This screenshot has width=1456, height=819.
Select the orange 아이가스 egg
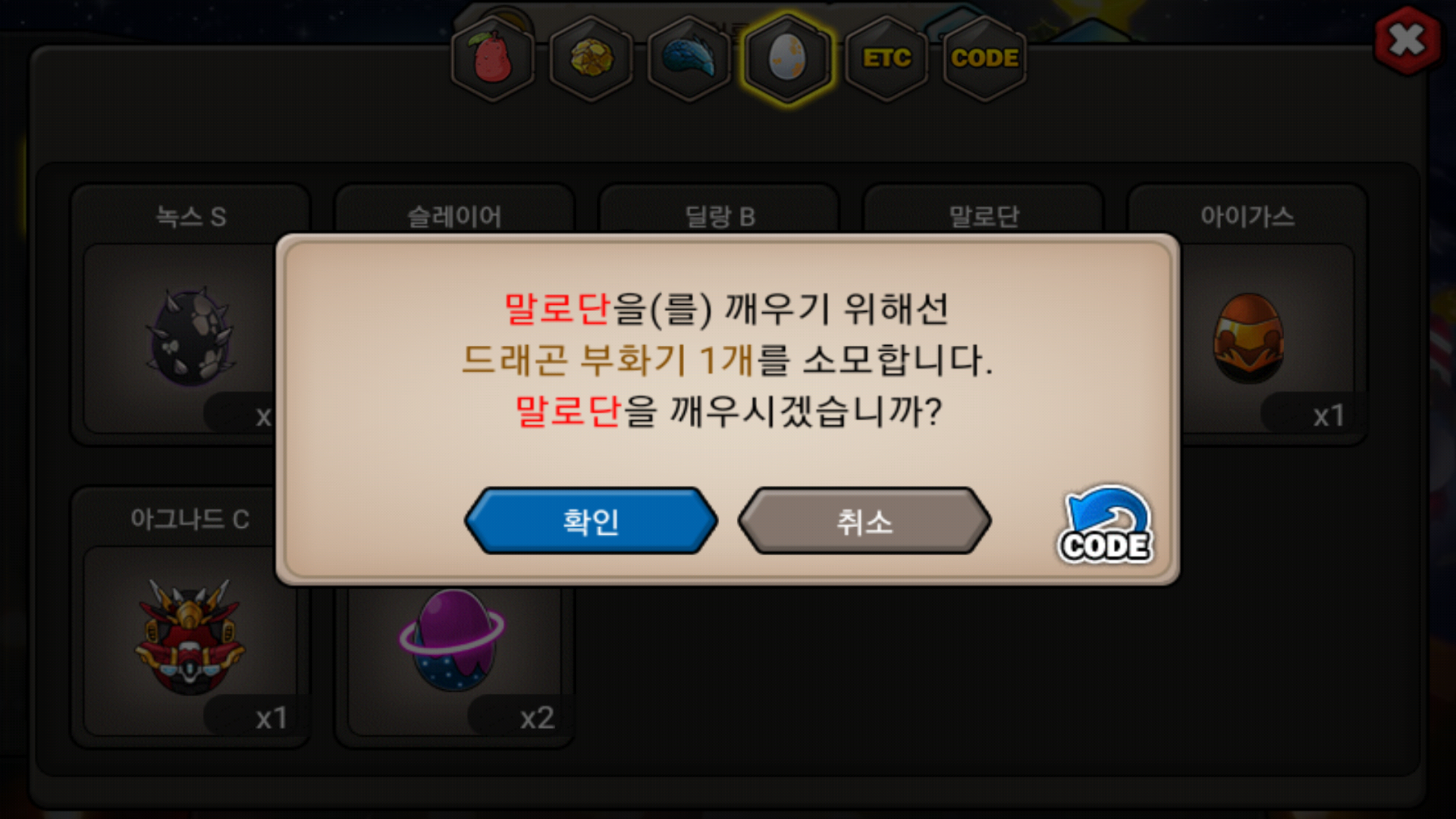(1248, 338)
